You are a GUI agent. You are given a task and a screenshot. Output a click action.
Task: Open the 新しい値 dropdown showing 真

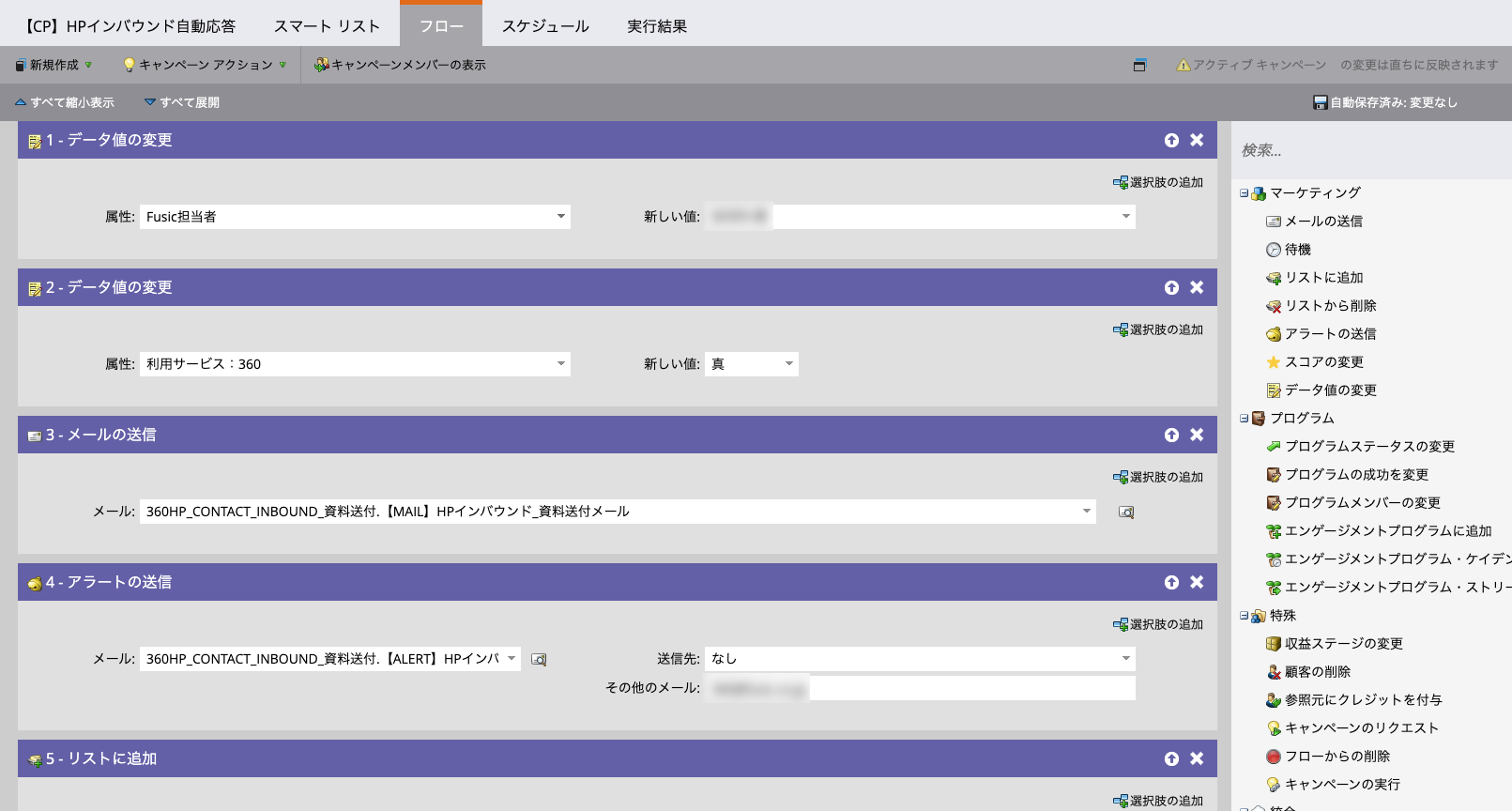pyautogui.click(x=788, y=364)
